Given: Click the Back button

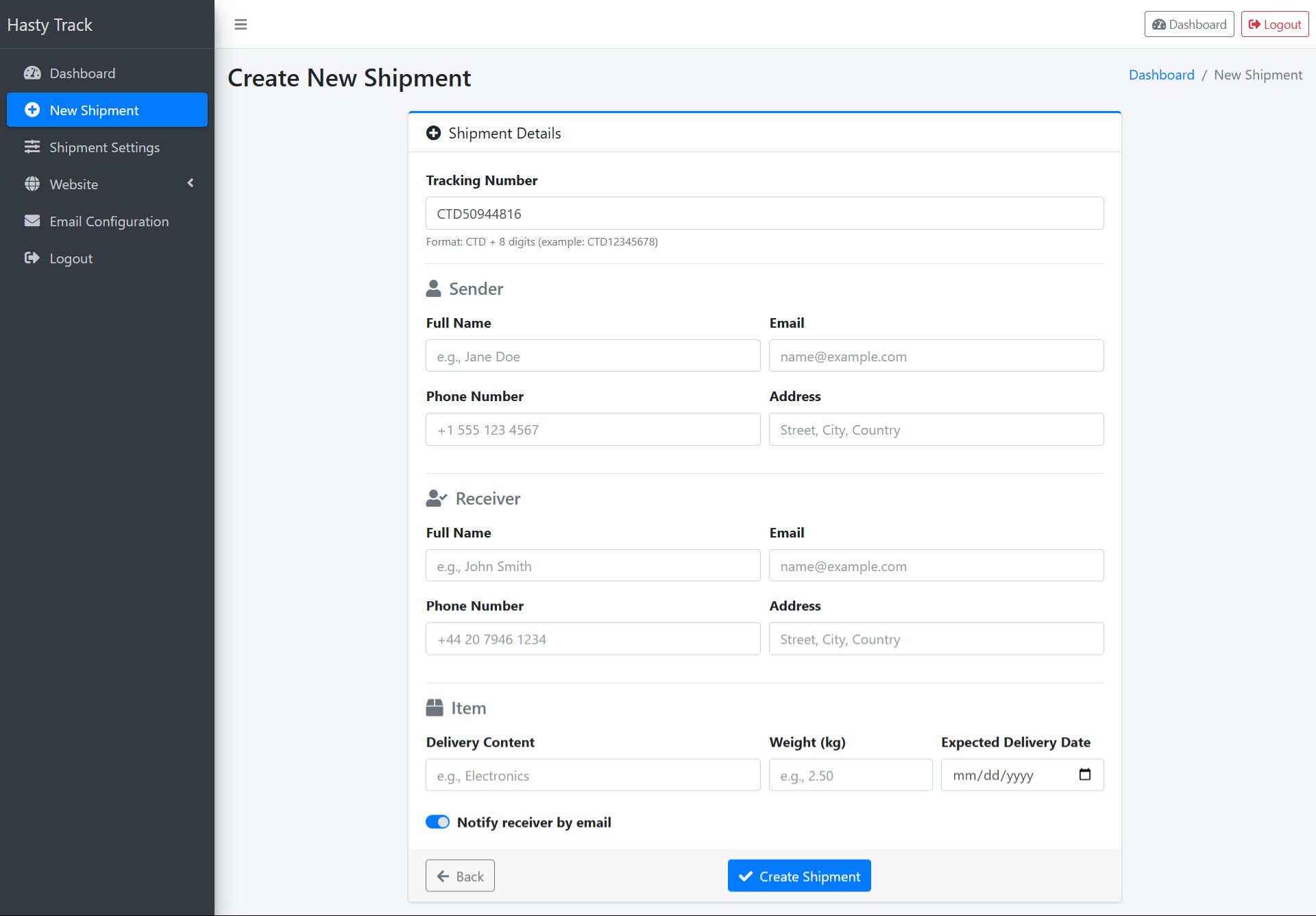Looking at the screenshot, I should coord(460,876).
